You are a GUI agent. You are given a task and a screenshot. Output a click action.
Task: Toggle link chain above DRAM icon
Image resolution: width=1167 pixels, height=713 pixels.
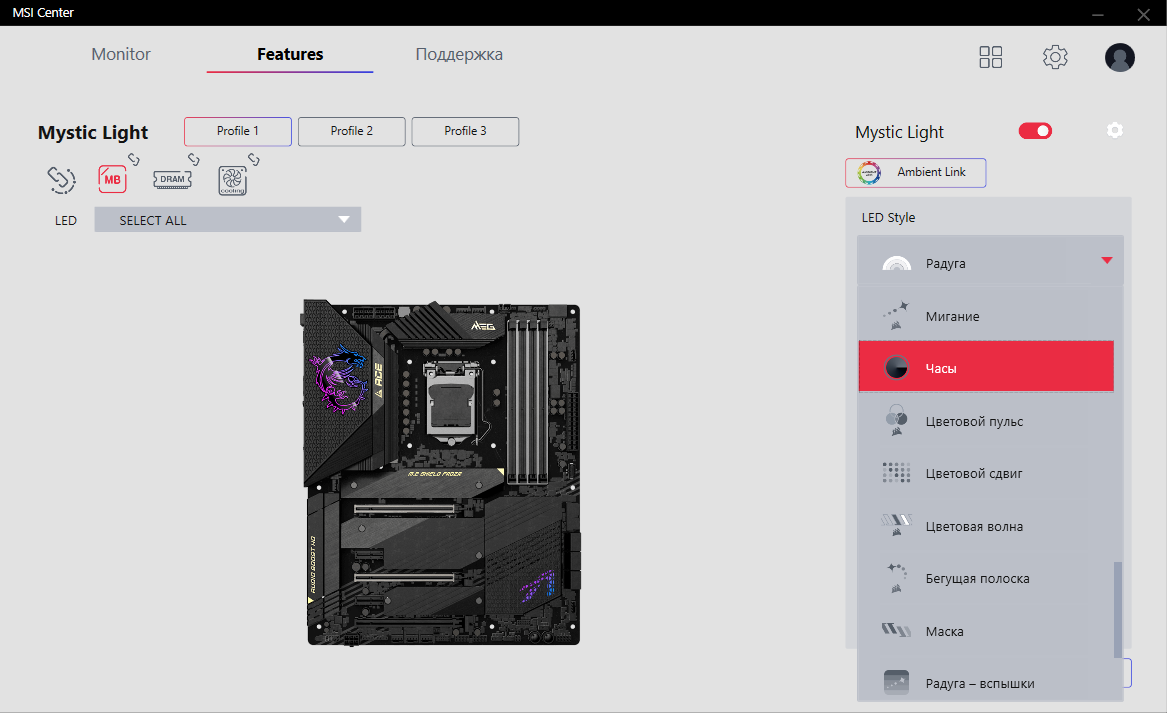pos(194,159)
